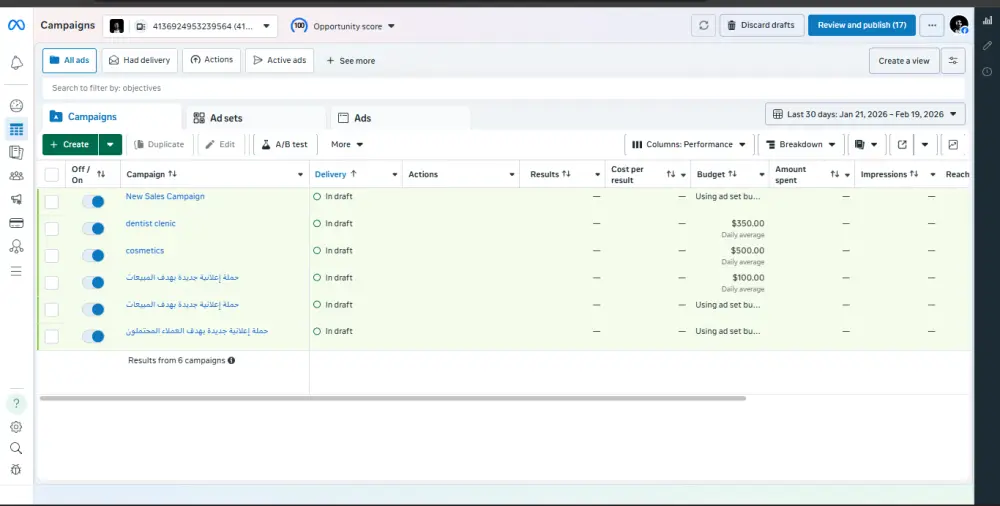Screen dimensions: 1000x506
Task: Toggle off the last campaign row switch
Action: click(x=93, y=336)
